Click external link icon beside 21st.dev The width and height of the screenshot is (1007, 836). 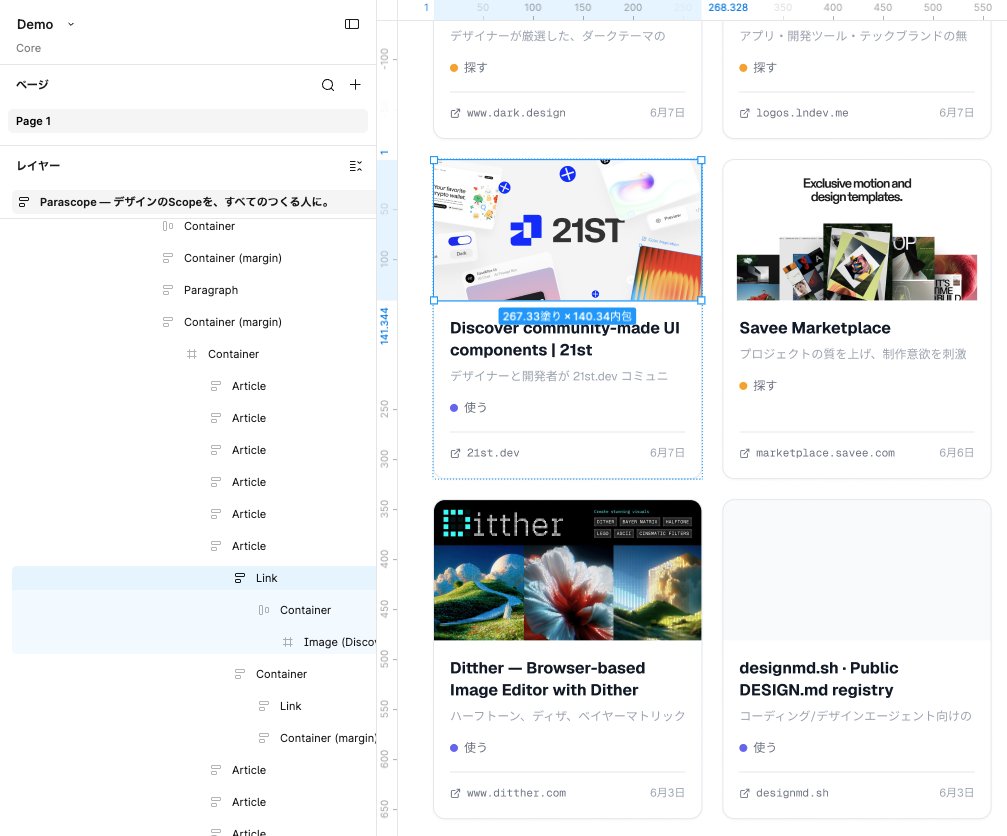click(455, 453)
